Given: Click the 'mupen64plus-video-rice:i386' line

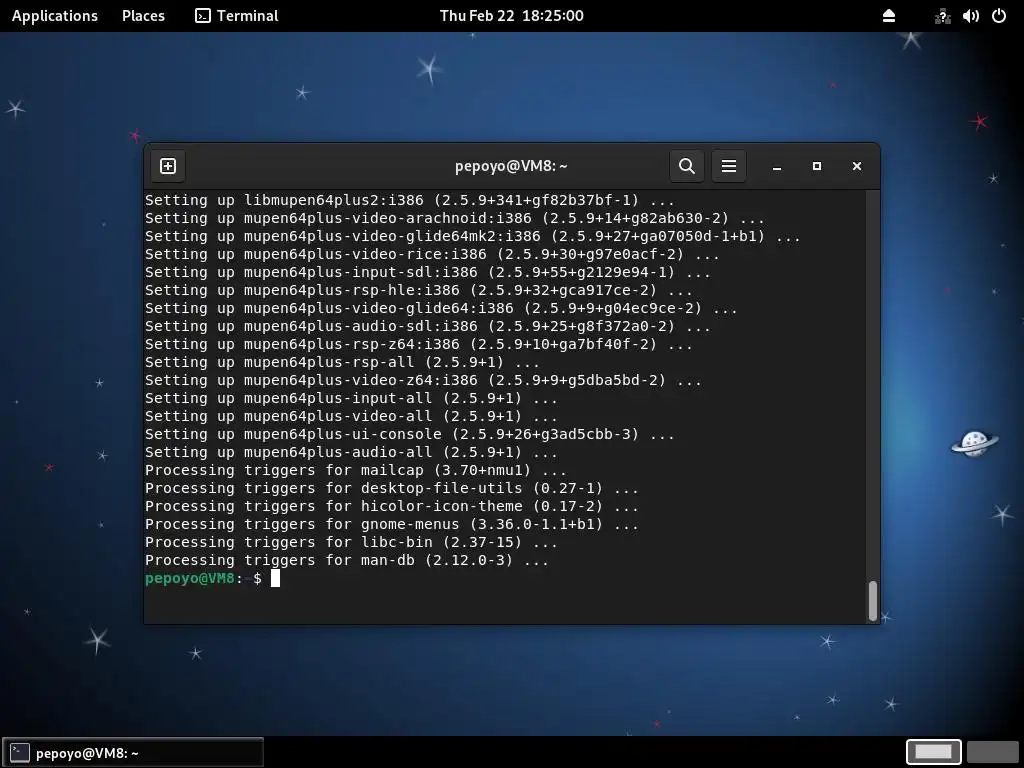Looking at the screenshot, I should click(432, 254).
